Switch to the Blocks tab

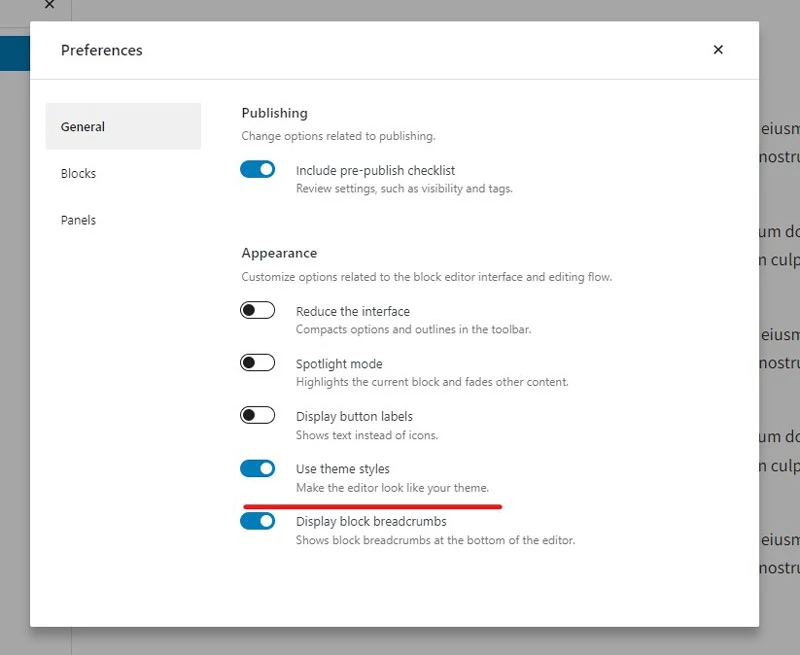pos(79,173)
